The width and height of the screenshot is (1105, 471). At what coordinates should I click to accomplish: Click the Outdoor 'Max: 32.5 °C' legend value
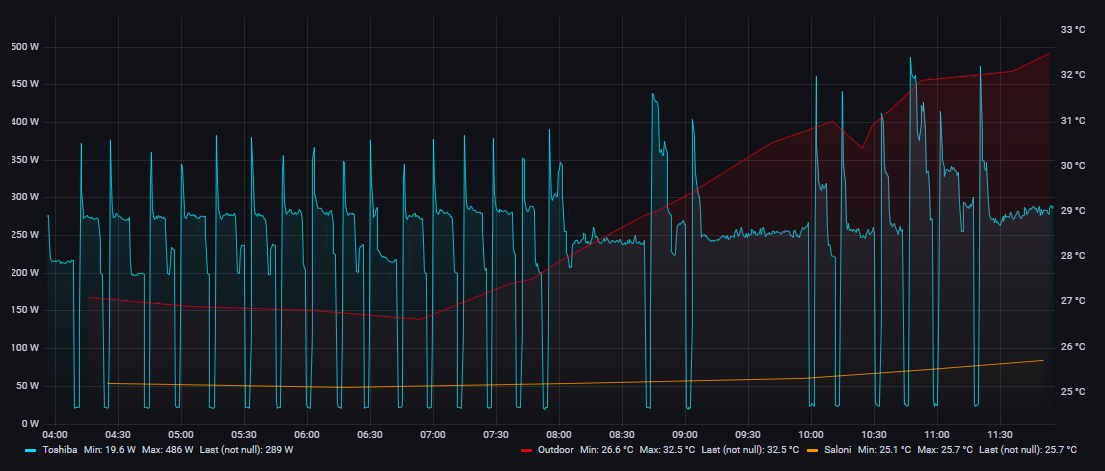point(668,450)
